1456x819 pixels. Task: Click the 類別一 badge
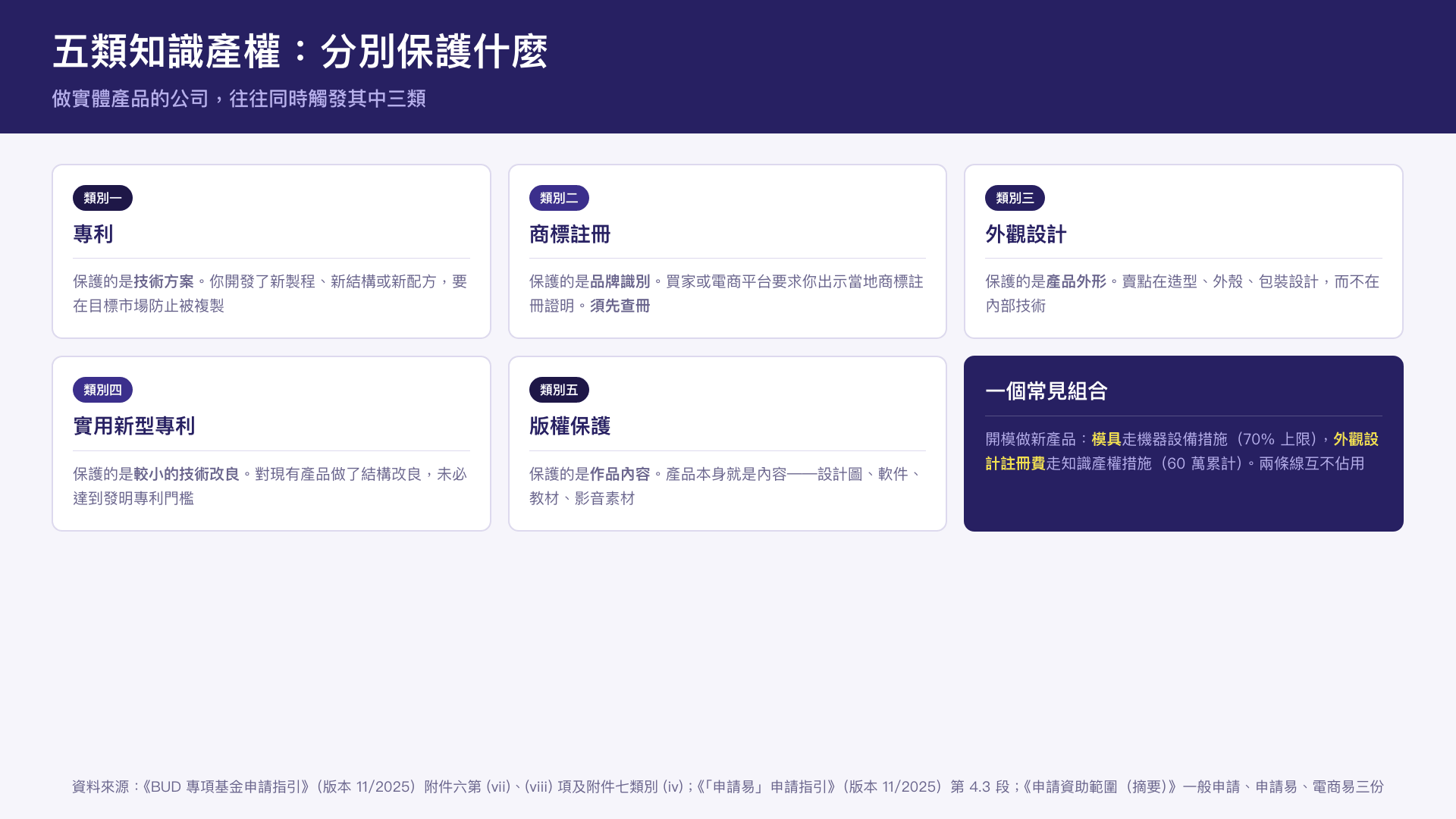click(x=102, y=198)
